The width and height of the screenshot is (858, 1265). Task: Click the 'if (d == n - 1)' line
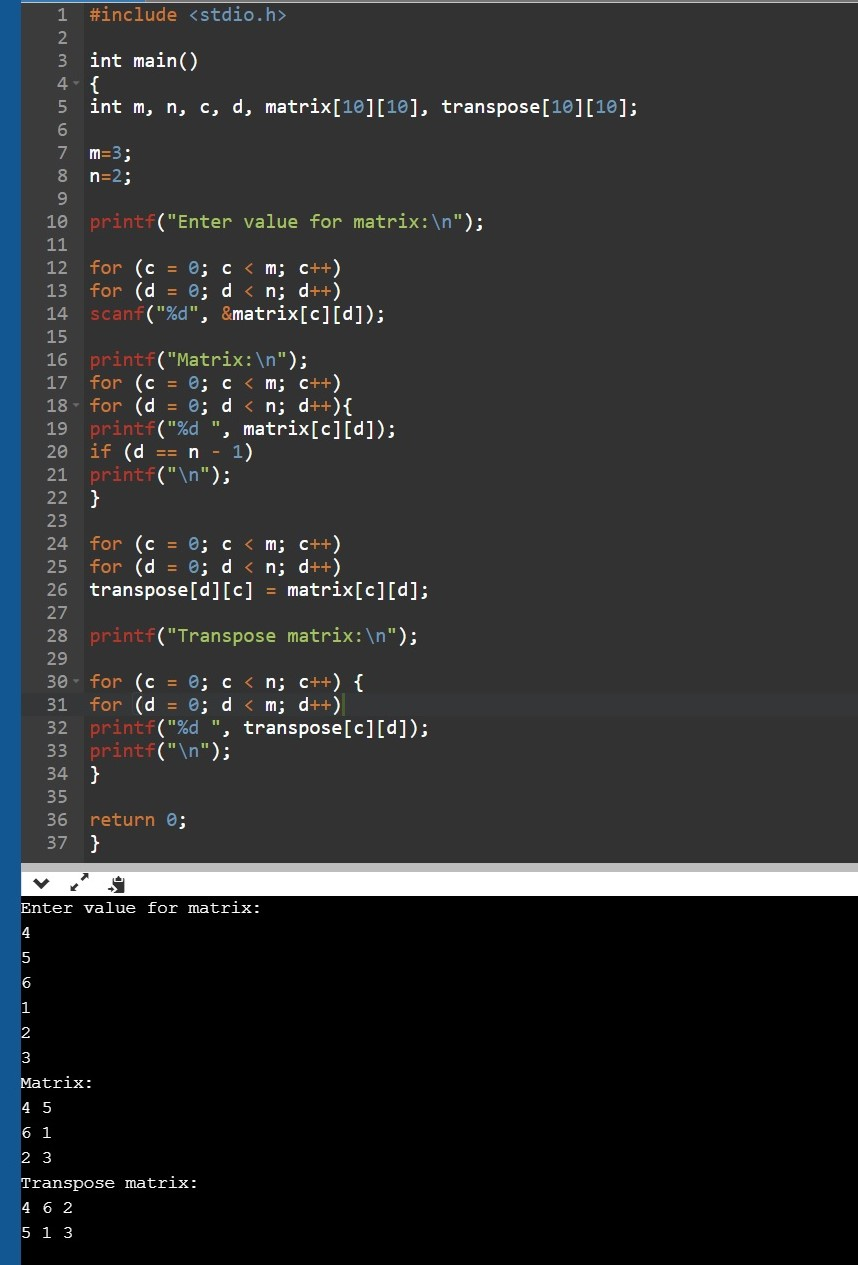tap(171, 452)
